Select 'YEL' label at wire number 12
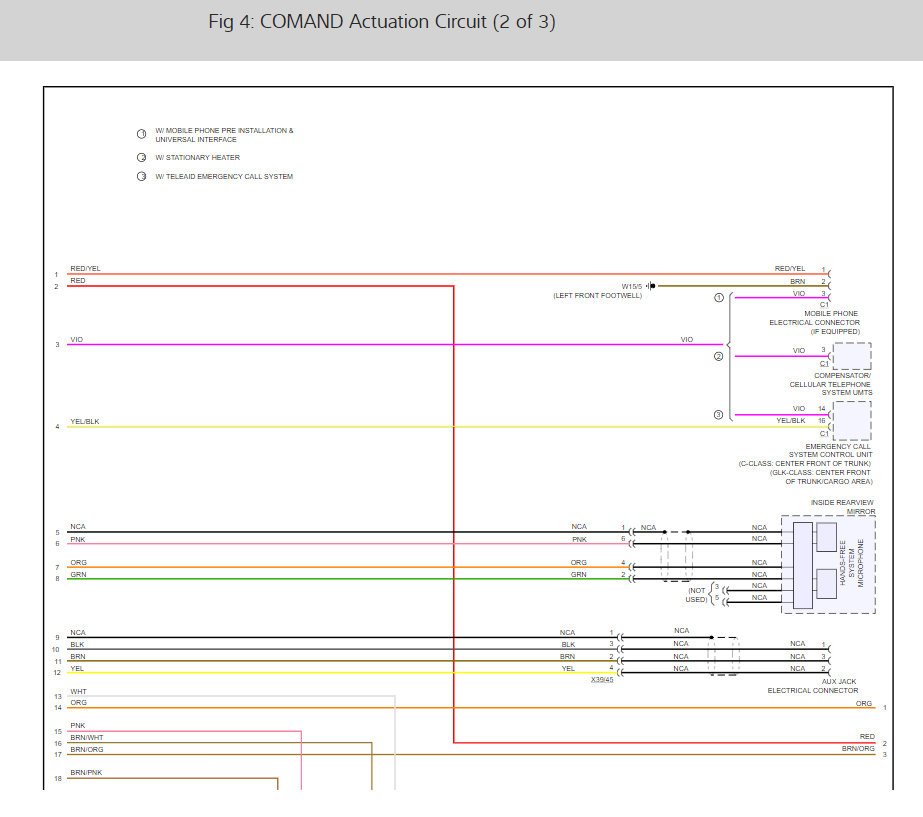923x817 pixels. pos(77,669)
